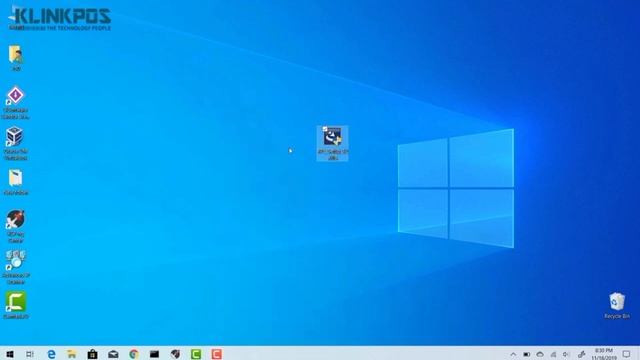This screenshot has height=360, width=640.
Task: Open Microsoft Store from the taskbar
Action: coord(93,354)
